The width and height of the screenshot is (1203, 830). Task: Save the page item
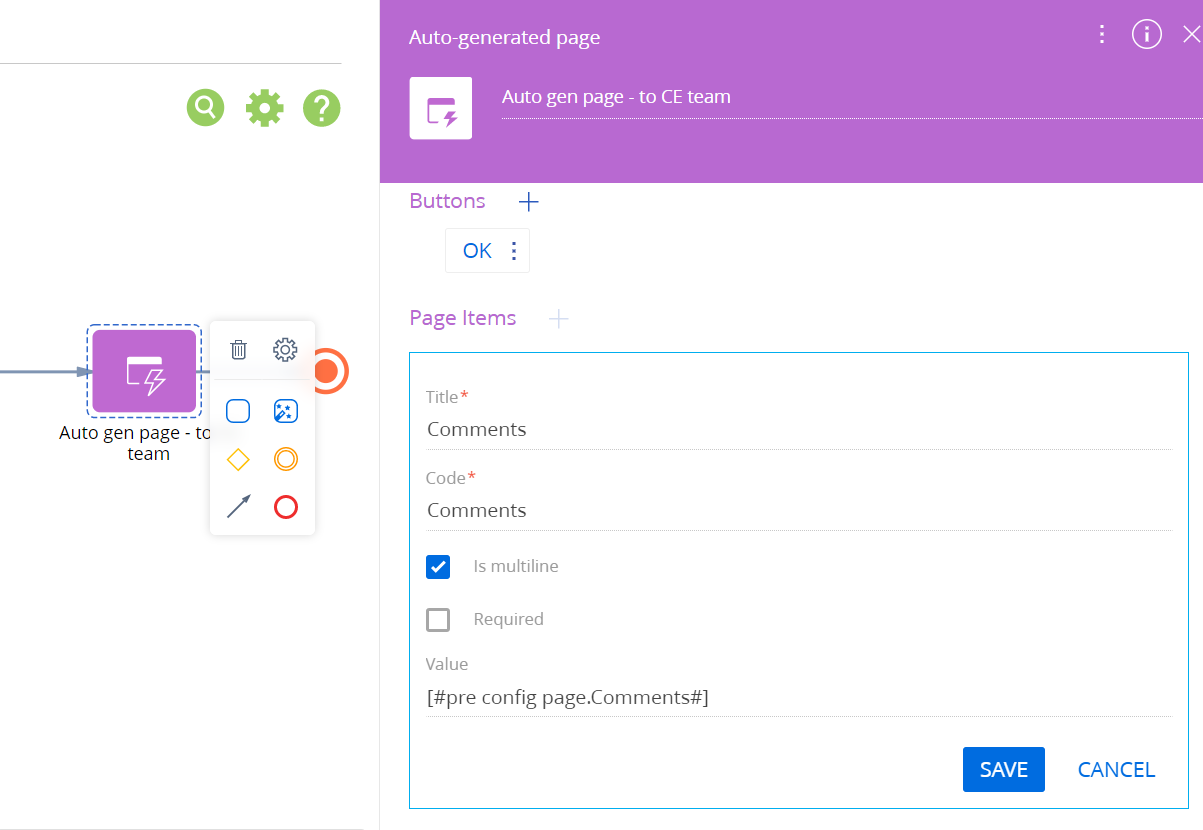[x=1004, y=770]
